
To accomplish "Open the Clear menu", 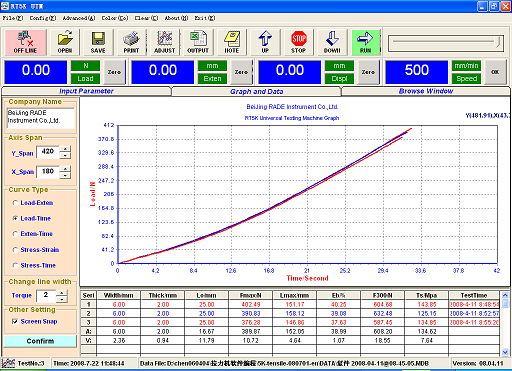I will [x=146, y=18].
